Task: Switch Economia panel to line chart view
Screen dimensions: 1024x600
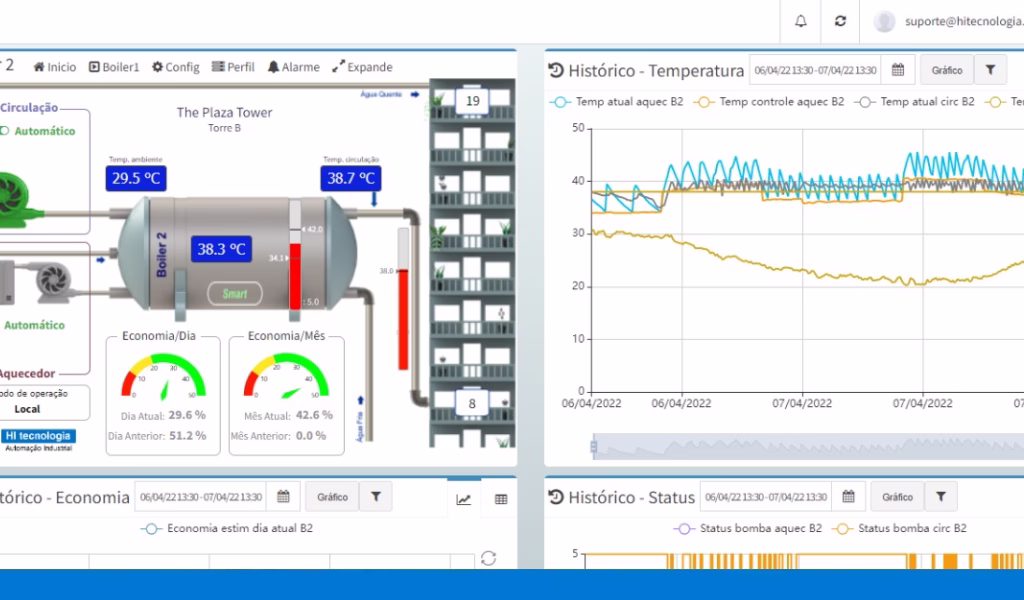Action: coord(464,499)
